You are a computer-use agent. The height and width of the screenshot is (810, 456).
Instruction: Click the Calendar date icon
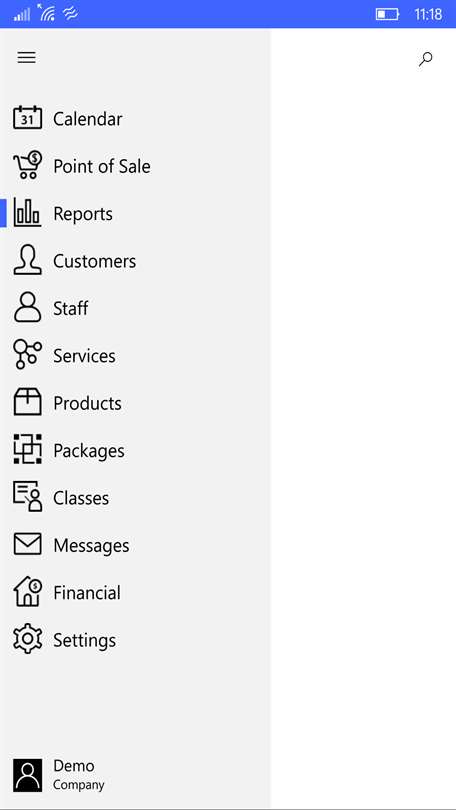(x=27, y=118)
